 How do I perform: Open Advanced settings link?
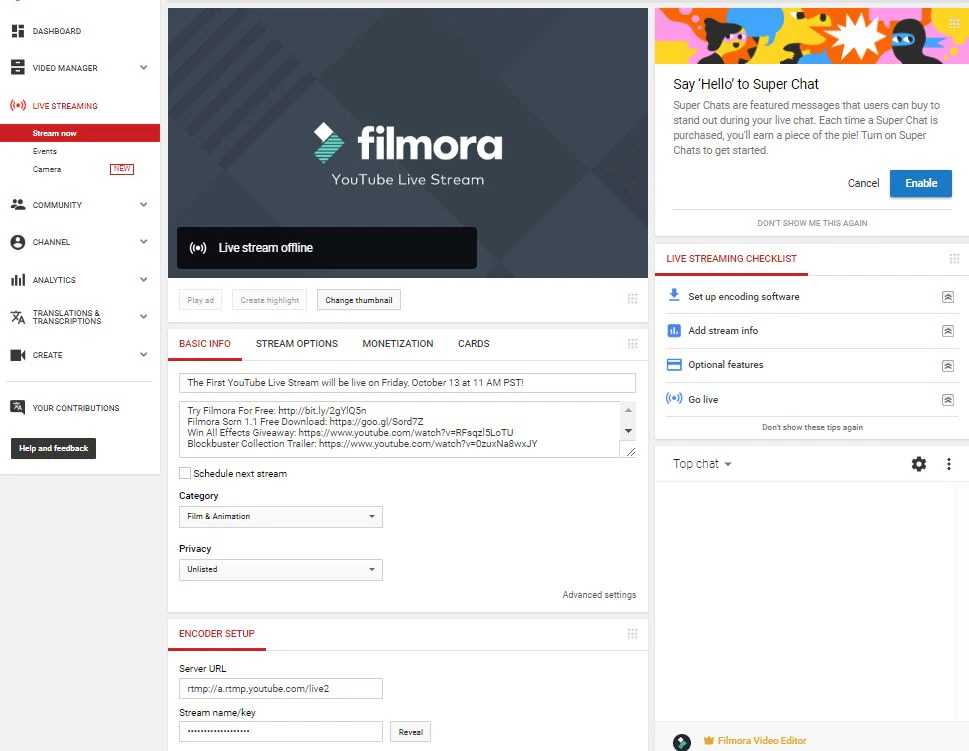[599, 595]
